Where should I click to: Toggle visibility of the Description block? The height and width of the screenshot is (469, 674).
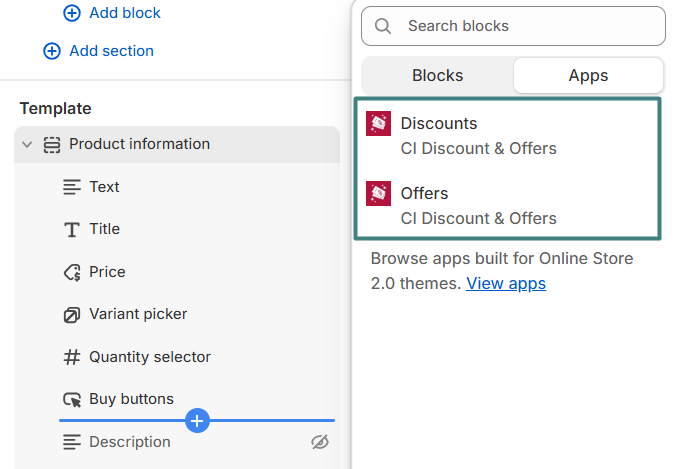(319, 442)
